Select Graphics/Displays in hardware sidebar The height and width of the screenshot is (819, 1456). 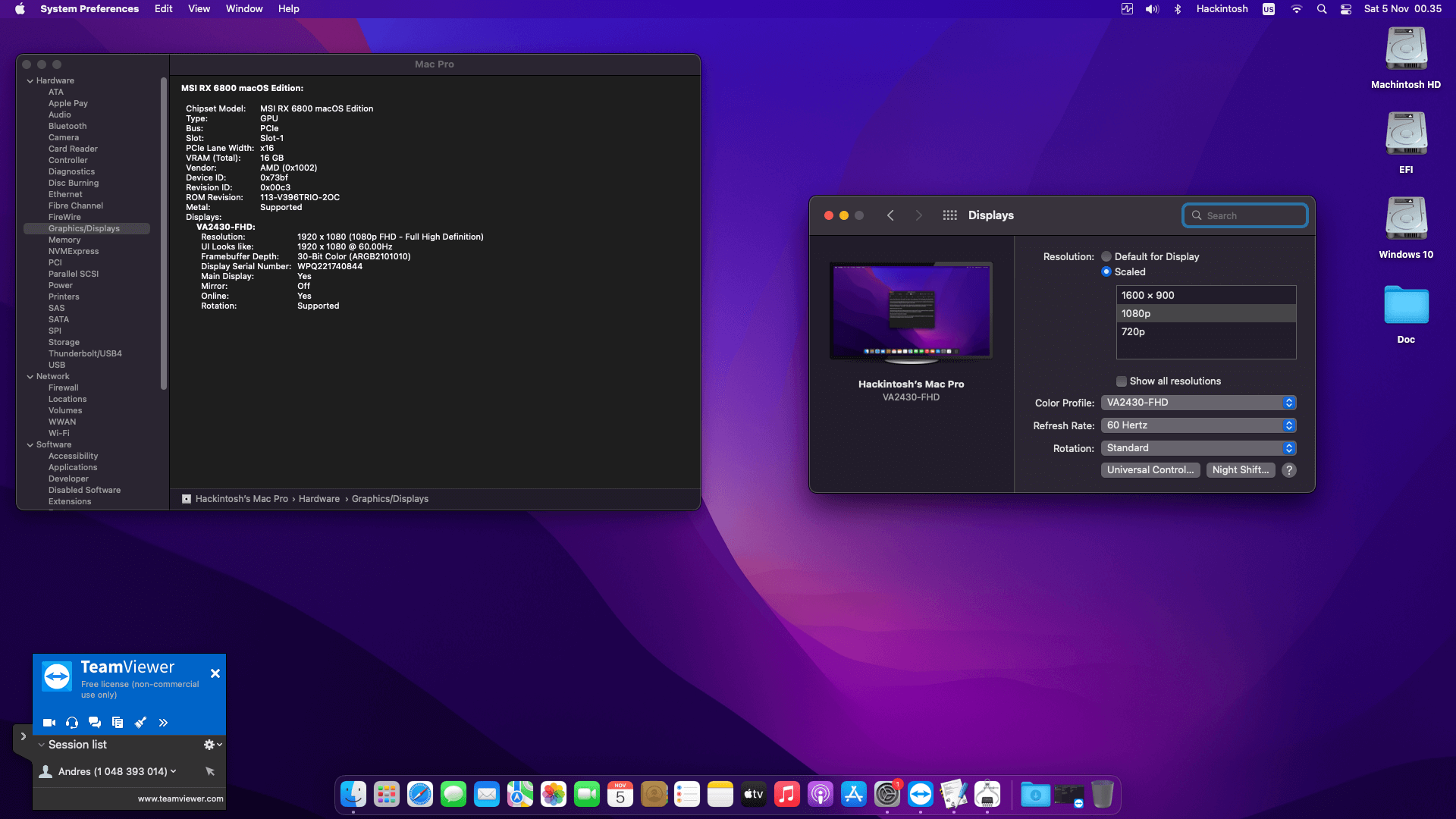click(86, 228)
